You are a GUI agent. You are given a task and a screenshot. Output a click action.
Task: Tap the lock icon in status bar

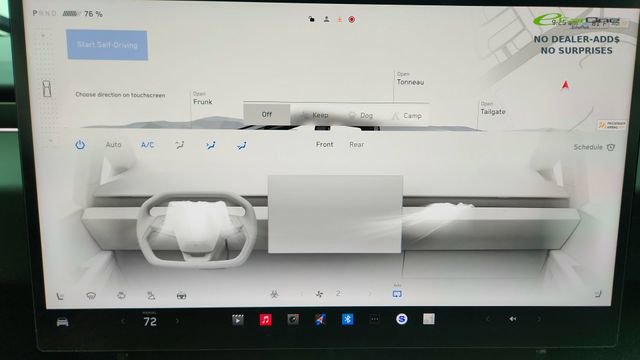point(312,19)
